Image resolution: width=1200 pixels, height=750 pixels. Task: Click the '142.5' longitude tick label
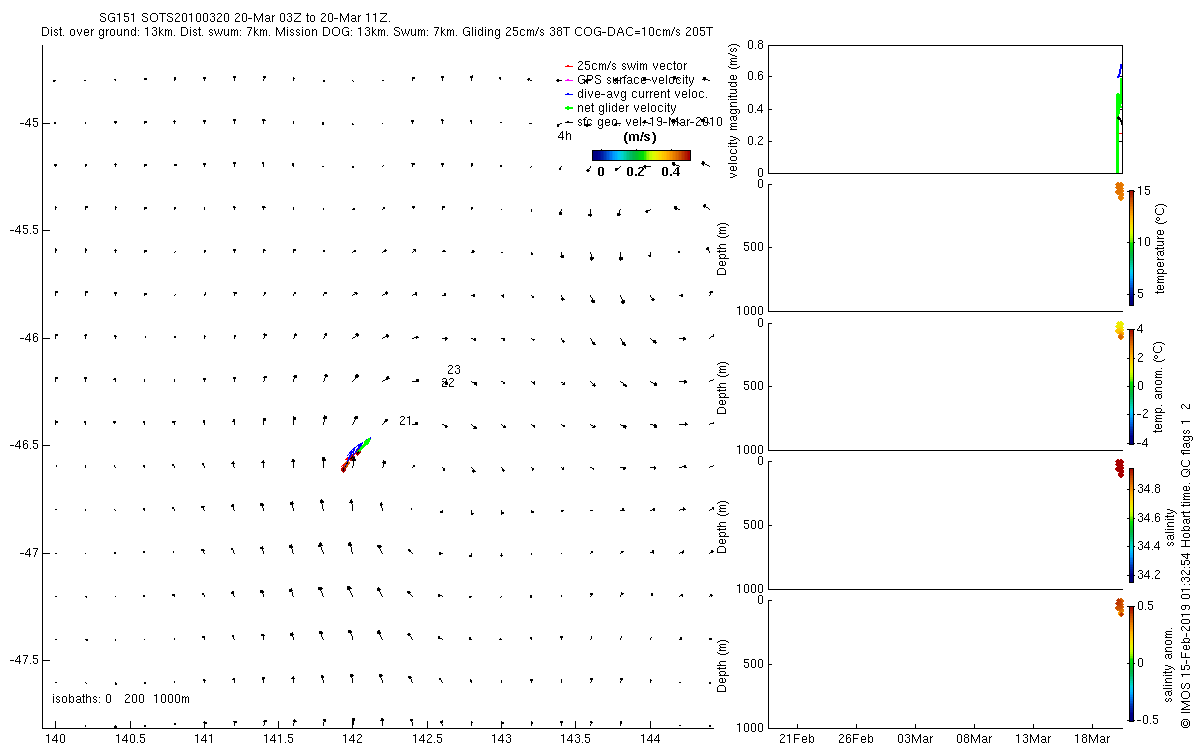[x=427, y=738]
